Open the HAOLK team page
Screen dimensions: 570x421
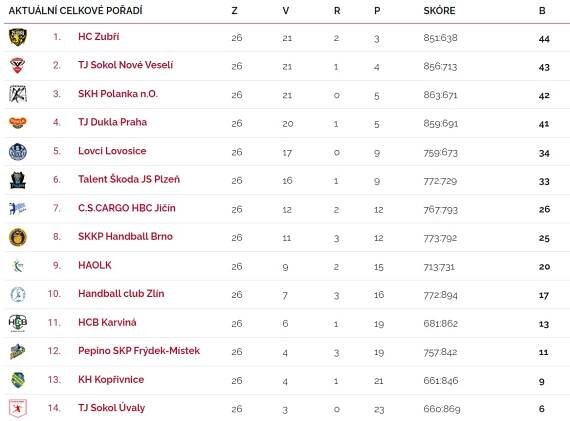pos(95,265)
